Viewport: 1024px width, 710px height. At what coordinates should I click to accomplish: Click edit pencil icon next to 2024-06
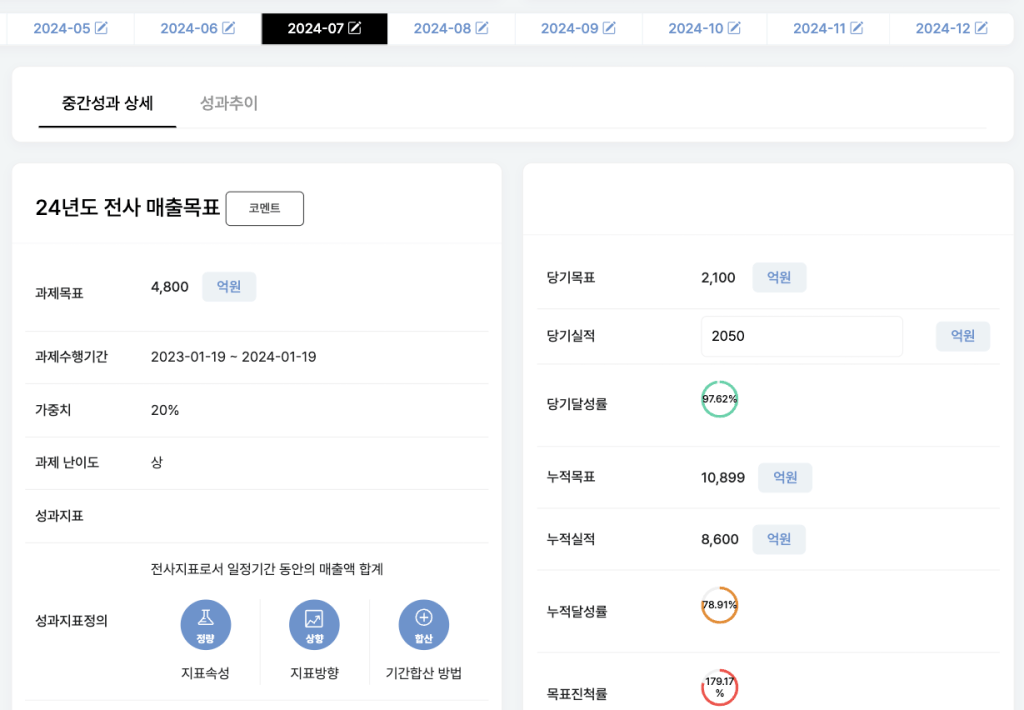(x=229, y=28)
